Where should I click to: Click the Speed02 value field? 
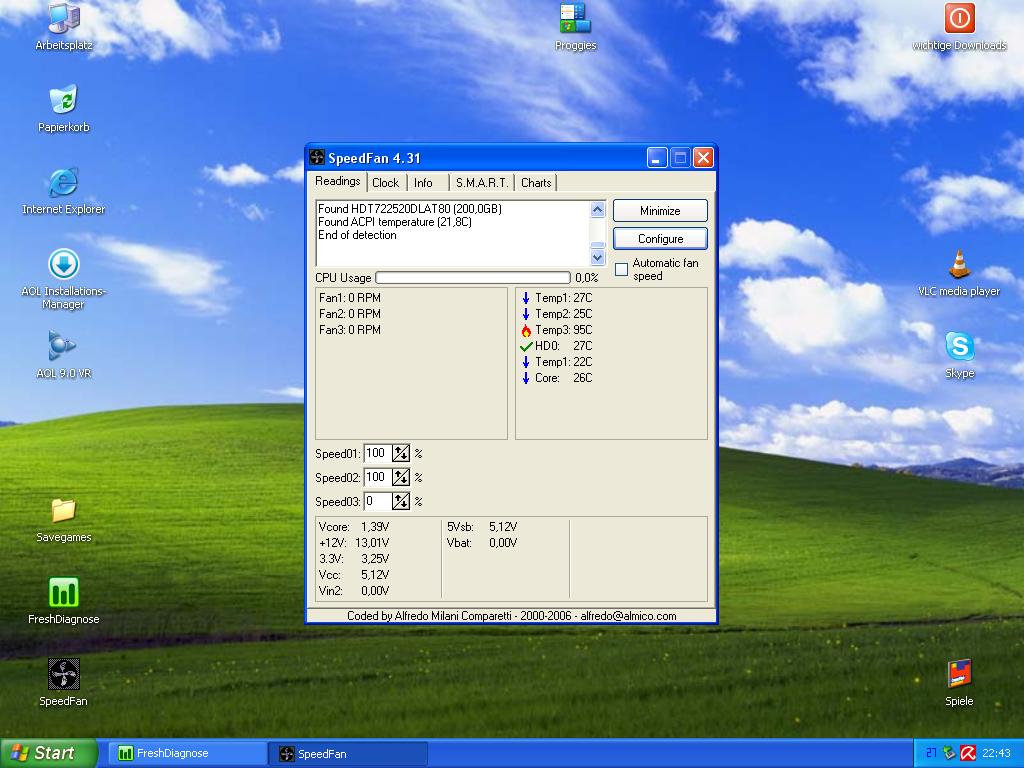pos(378,477)
